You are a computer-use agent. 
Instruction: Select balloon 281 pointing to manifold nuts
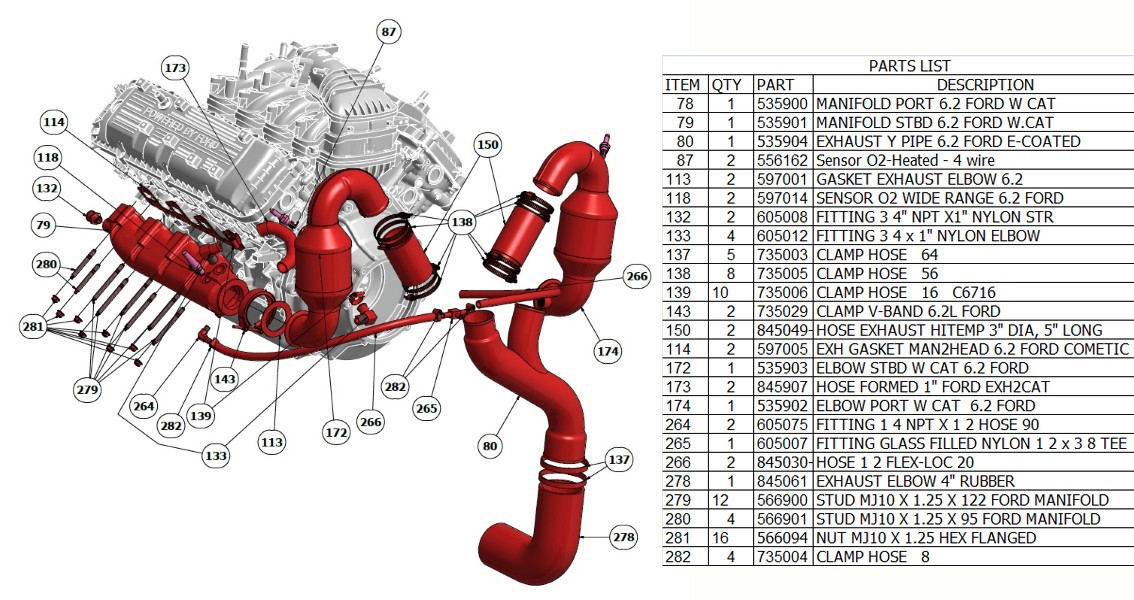(35, 324)
